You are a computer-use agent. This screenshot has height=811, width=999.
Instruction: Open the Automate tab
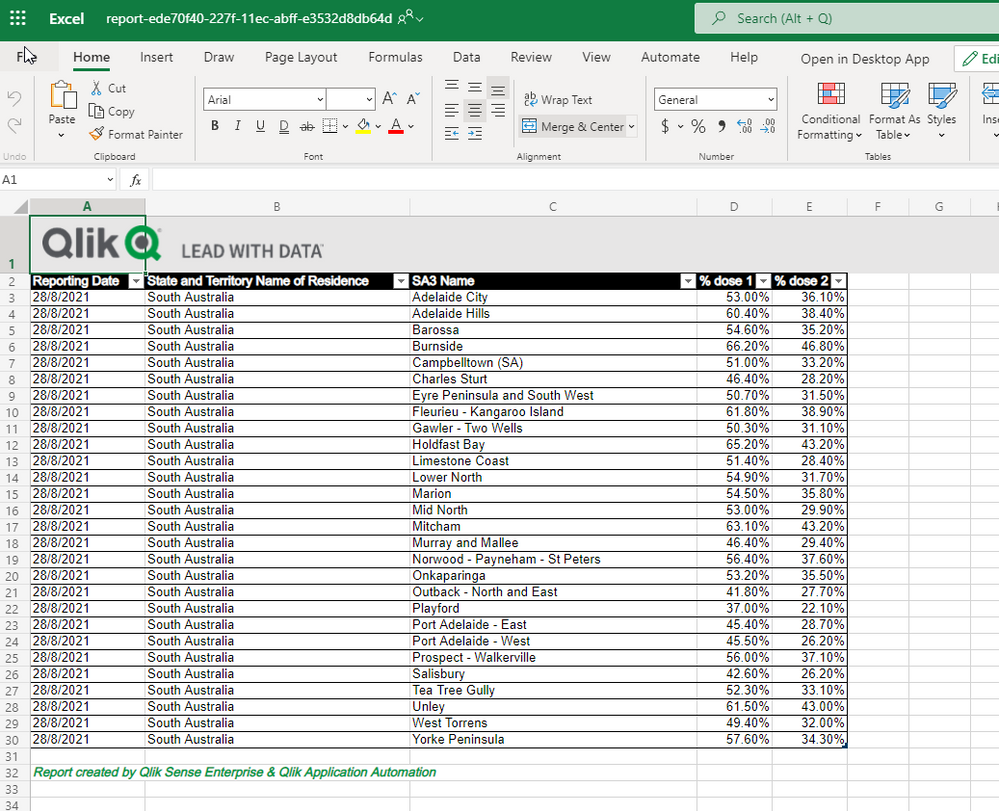click(670, 57)
